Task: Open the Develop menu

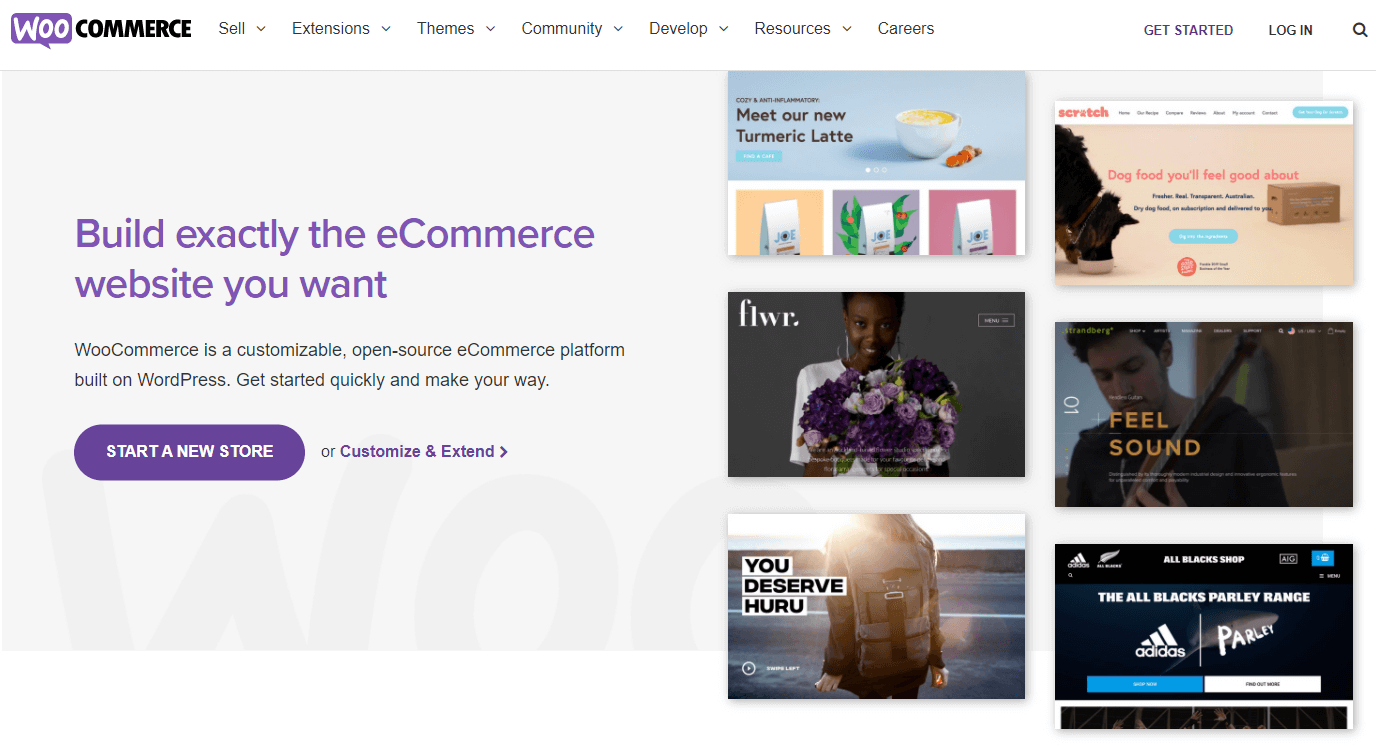Action: coord(678,28)
